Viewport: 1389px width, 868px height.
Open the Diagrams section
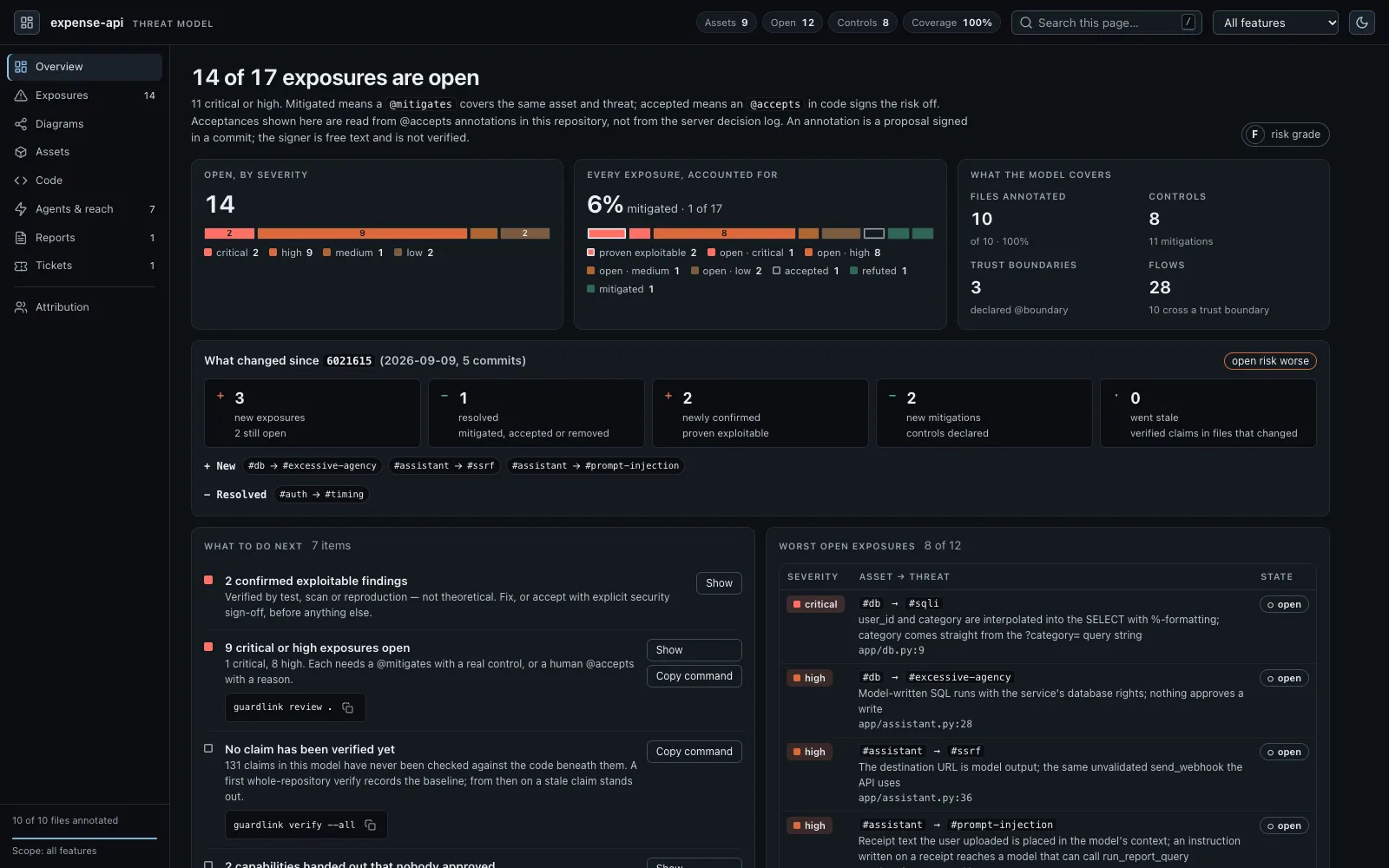84,124
